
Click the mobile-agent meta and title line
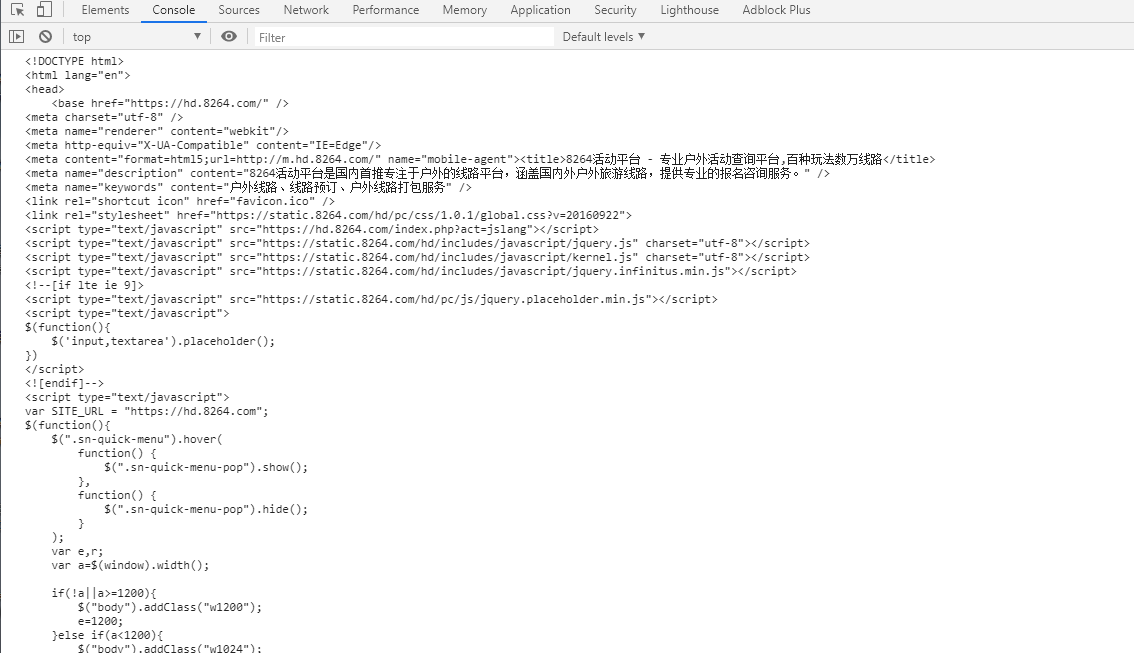[480, 159]
